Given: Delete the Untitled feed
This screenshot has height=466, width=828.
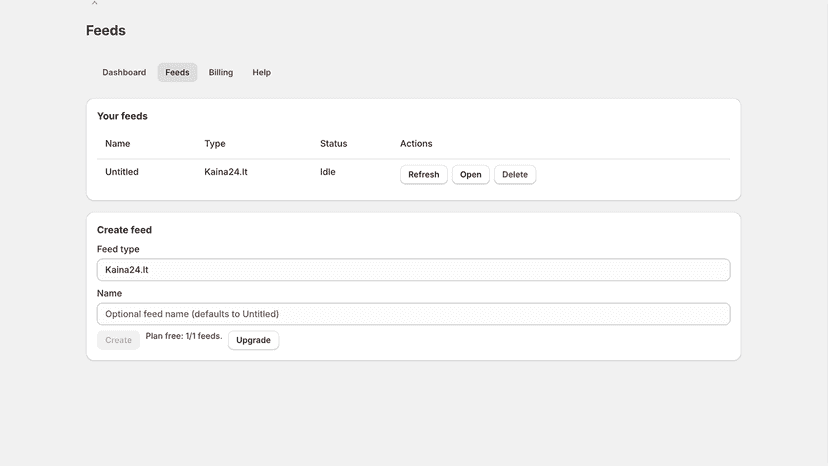Looking at the screenshot, I should (515, 174).
